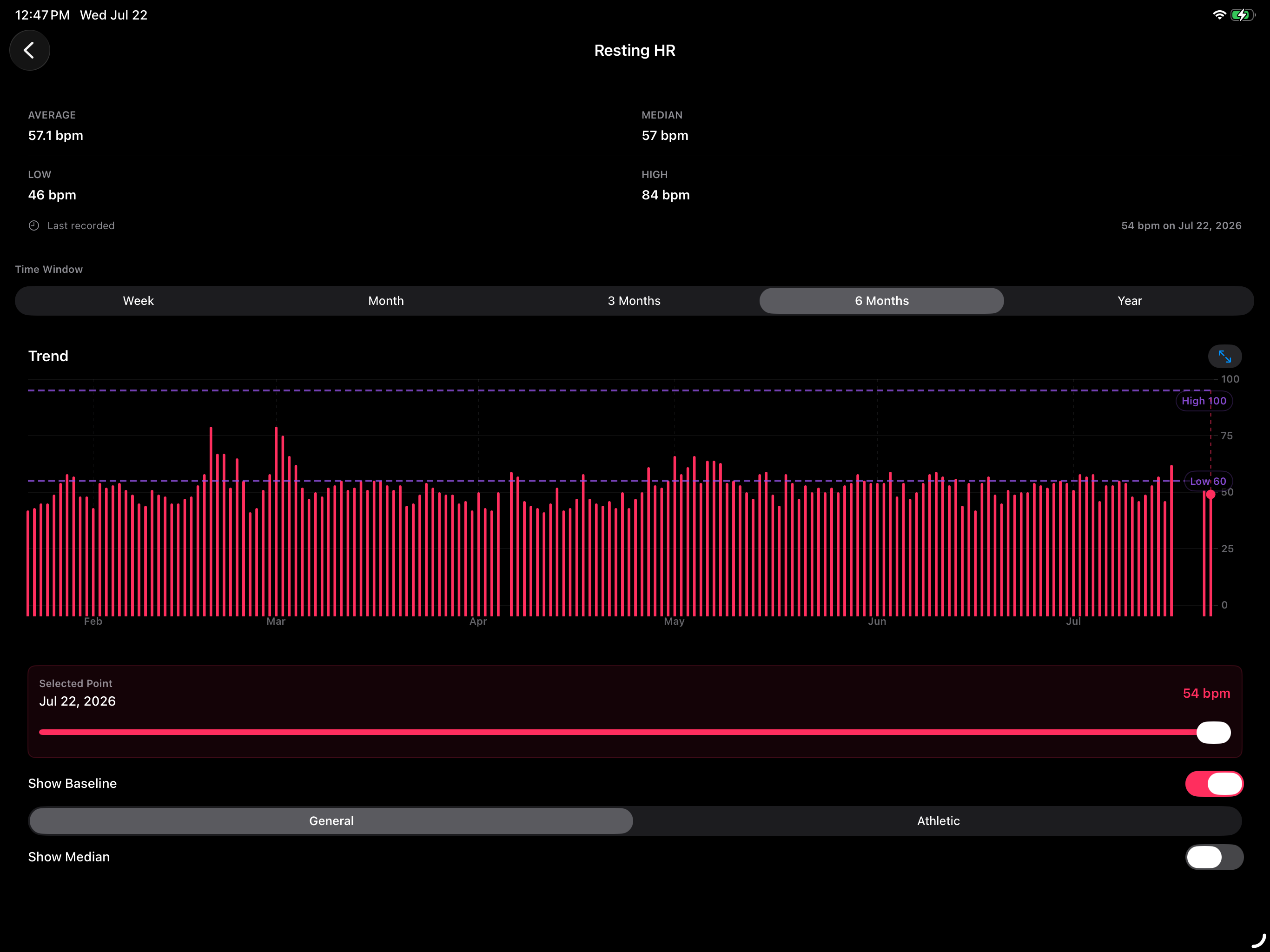Tap the Resting HR page title
The width and height of the screenshot is (1270, 952).
coord(635,51)
